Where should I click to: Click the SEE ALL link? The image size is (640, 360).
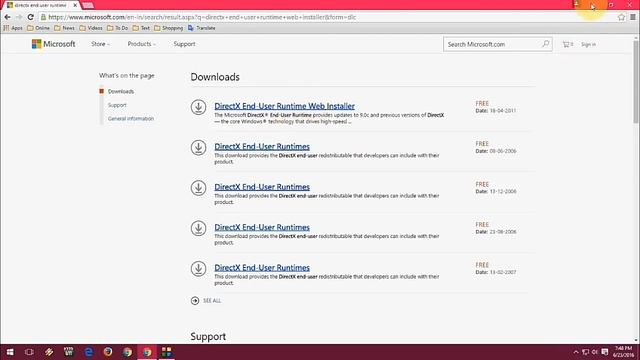[x=212, y=301]
